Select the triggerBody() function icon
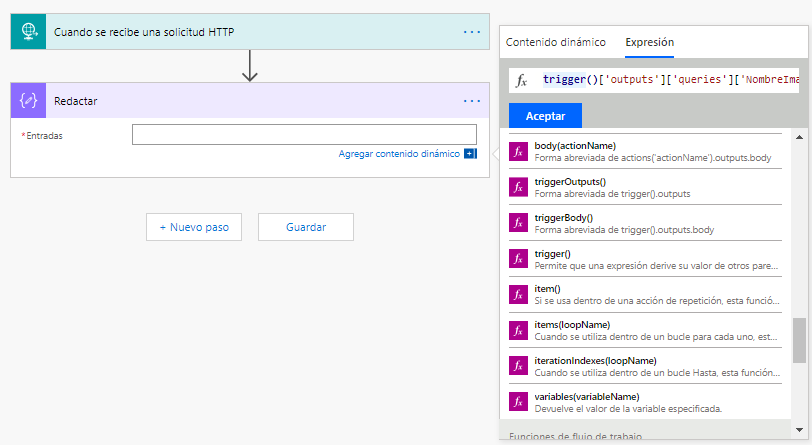The image size is (812, 445). 518,223
